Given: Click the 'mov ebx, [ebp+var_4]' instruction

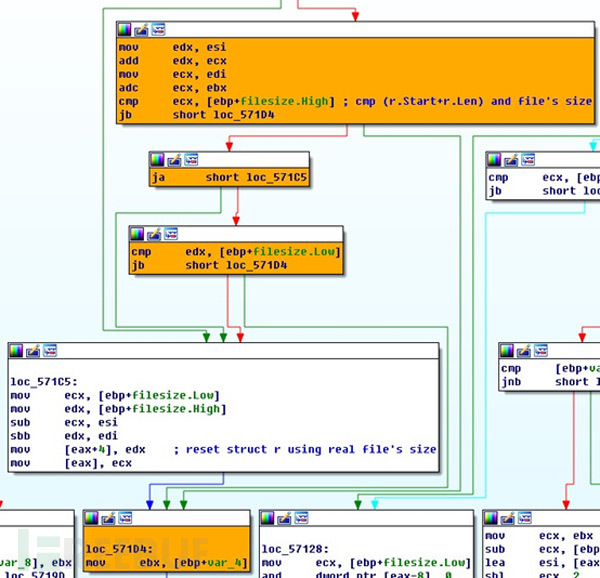Looking at the screenshot, I should pos(167,563).
